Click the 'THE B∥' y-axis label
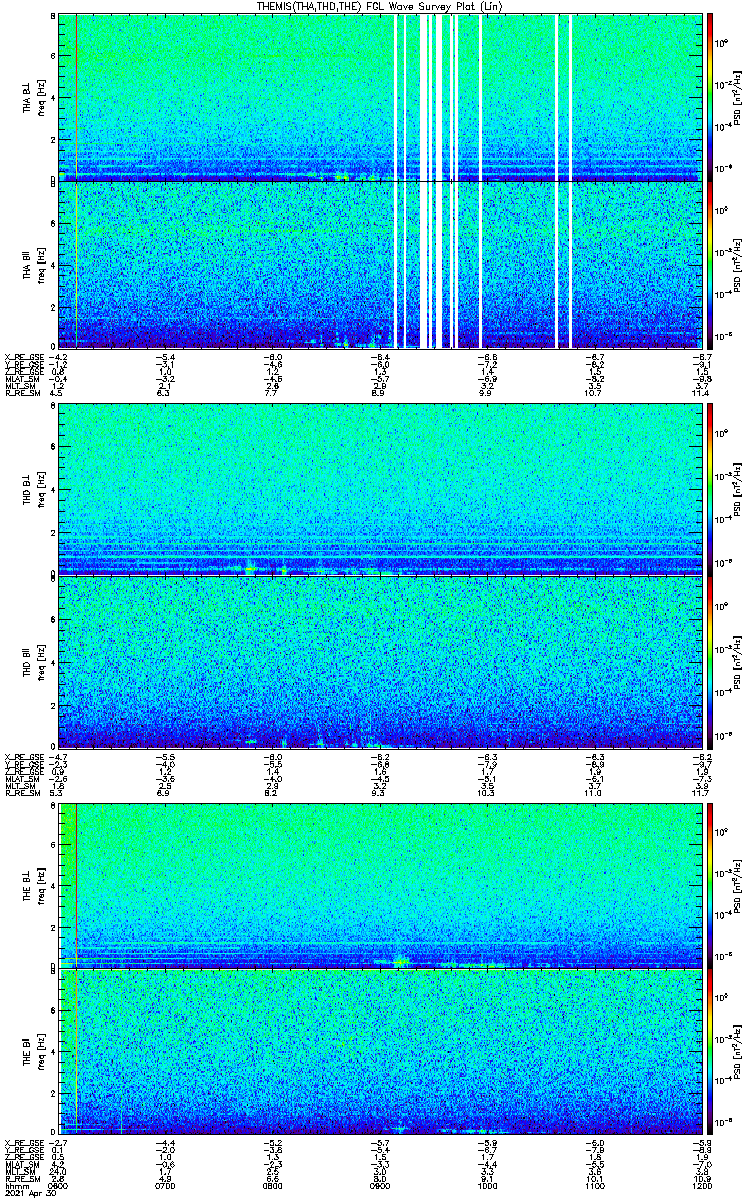 pos(28,1050)
